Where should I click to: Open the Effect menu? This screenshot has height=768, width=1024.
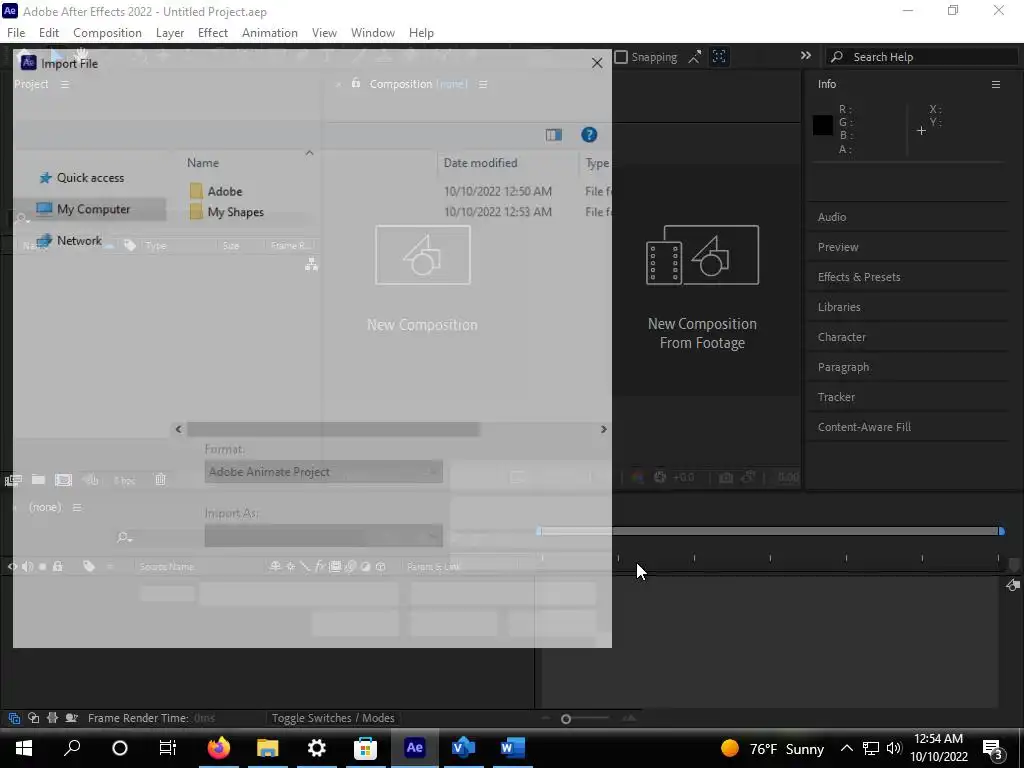[x=212, y=33]
